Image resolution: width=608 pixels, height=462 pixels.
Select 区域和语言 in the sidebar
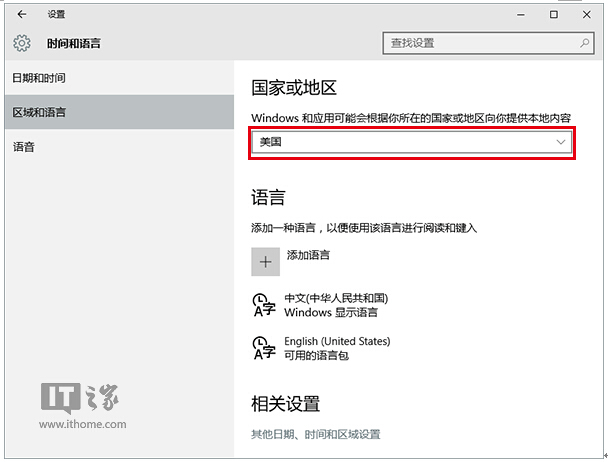pos(39,113)
